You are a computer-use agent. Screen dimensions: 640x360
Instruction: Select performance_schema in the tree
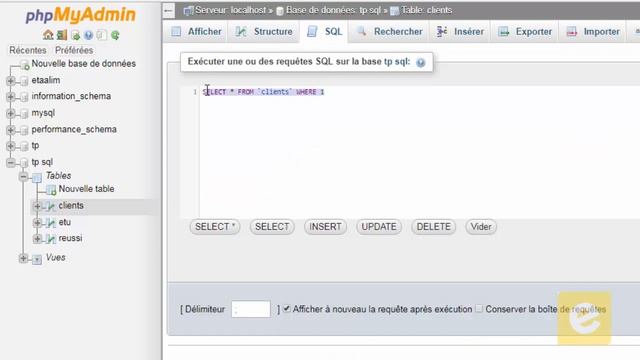pyautogui.click(x=74, y=129)
